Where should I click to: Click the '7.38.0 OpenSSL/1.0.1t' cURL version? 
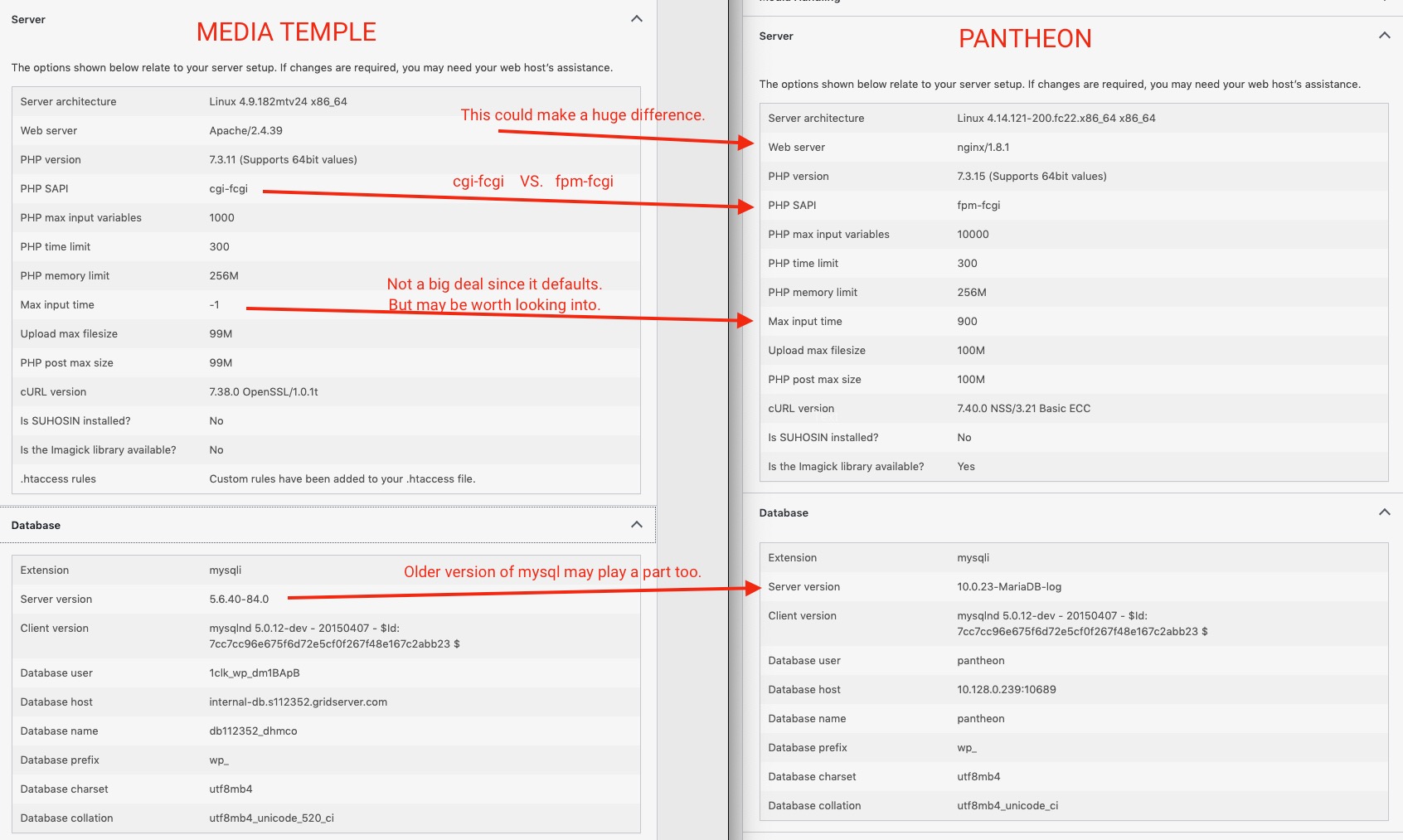coord(264,392)
